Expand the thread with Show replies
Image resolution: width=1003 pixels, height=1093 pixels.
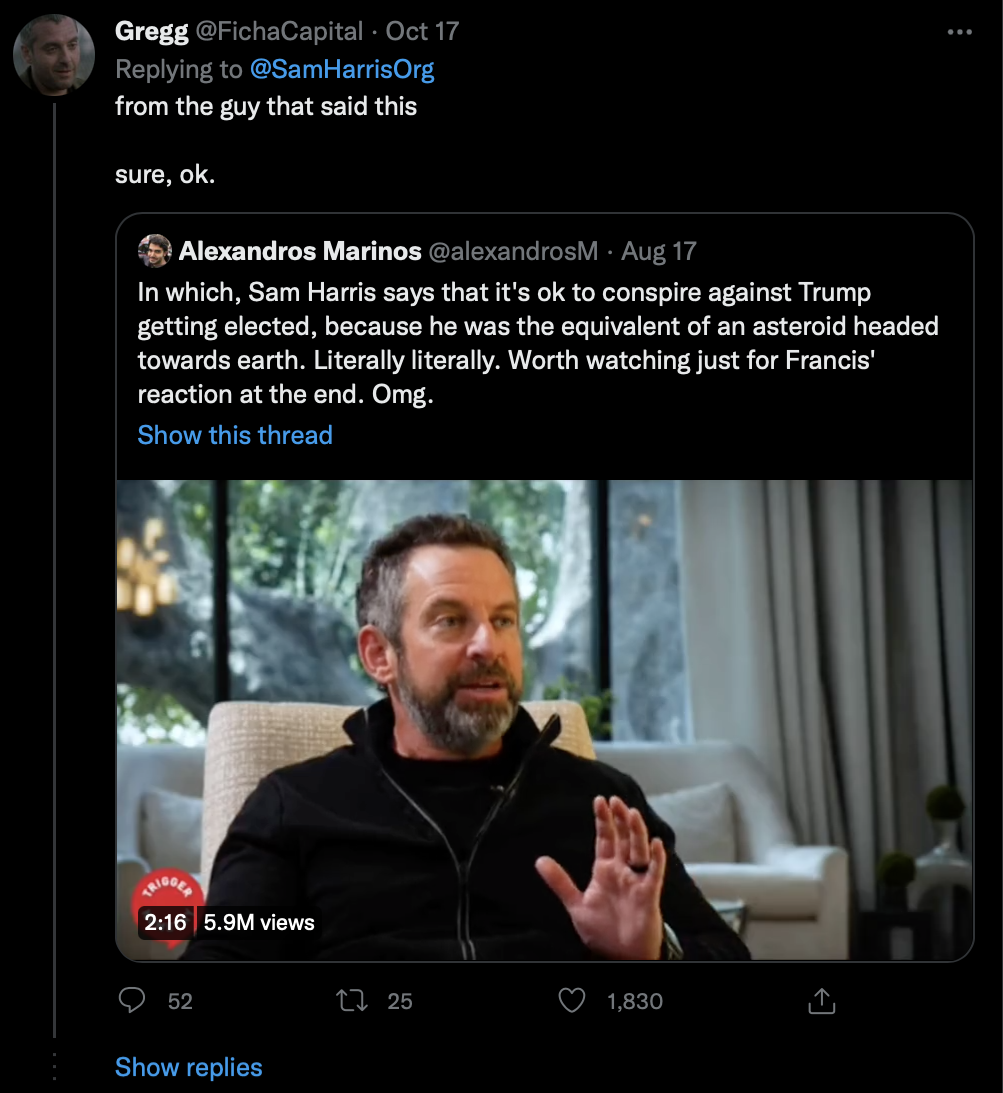pyautogui.click(x=188, y=1067)
